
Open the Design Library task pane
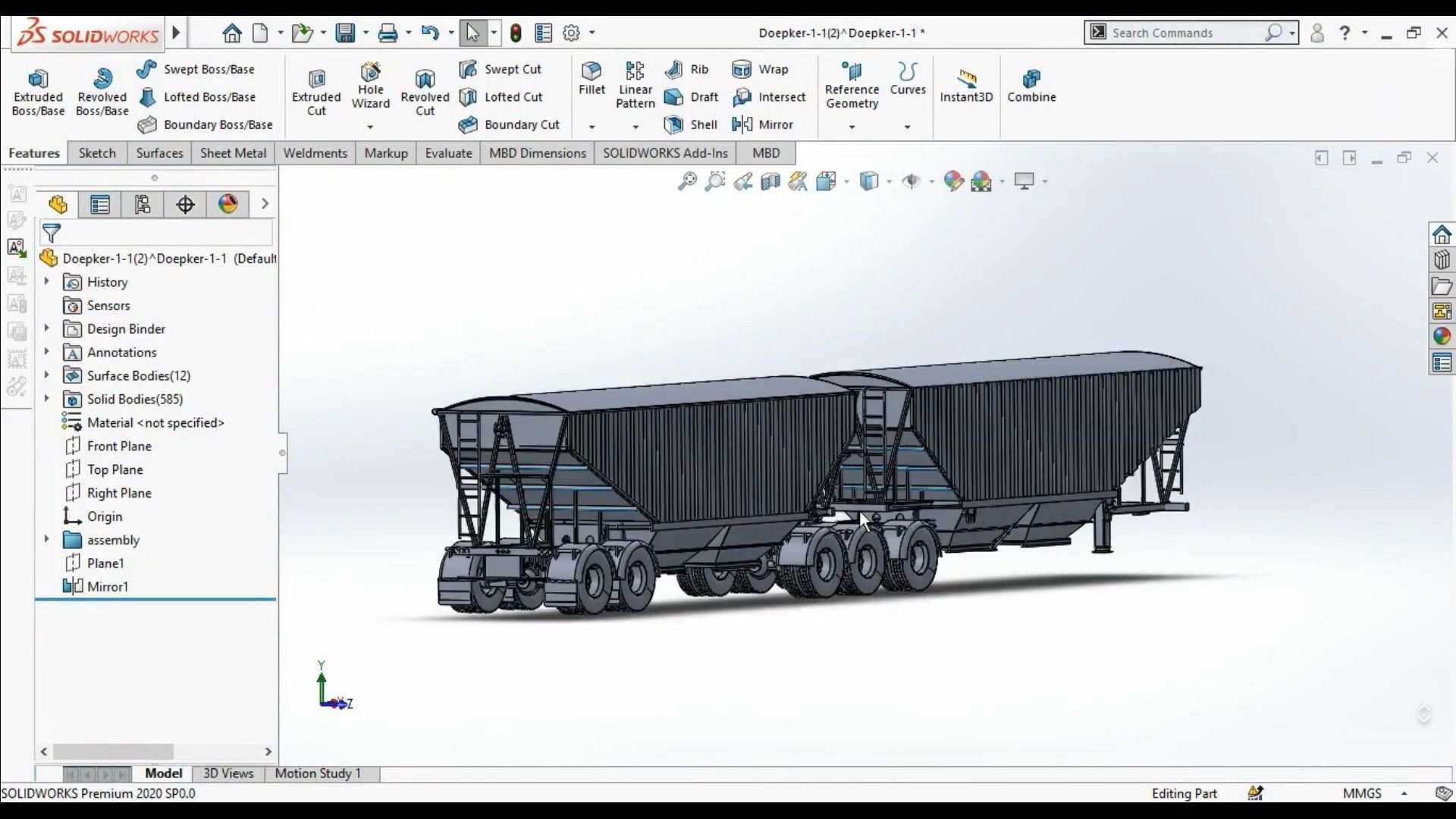pos(1442,260)
